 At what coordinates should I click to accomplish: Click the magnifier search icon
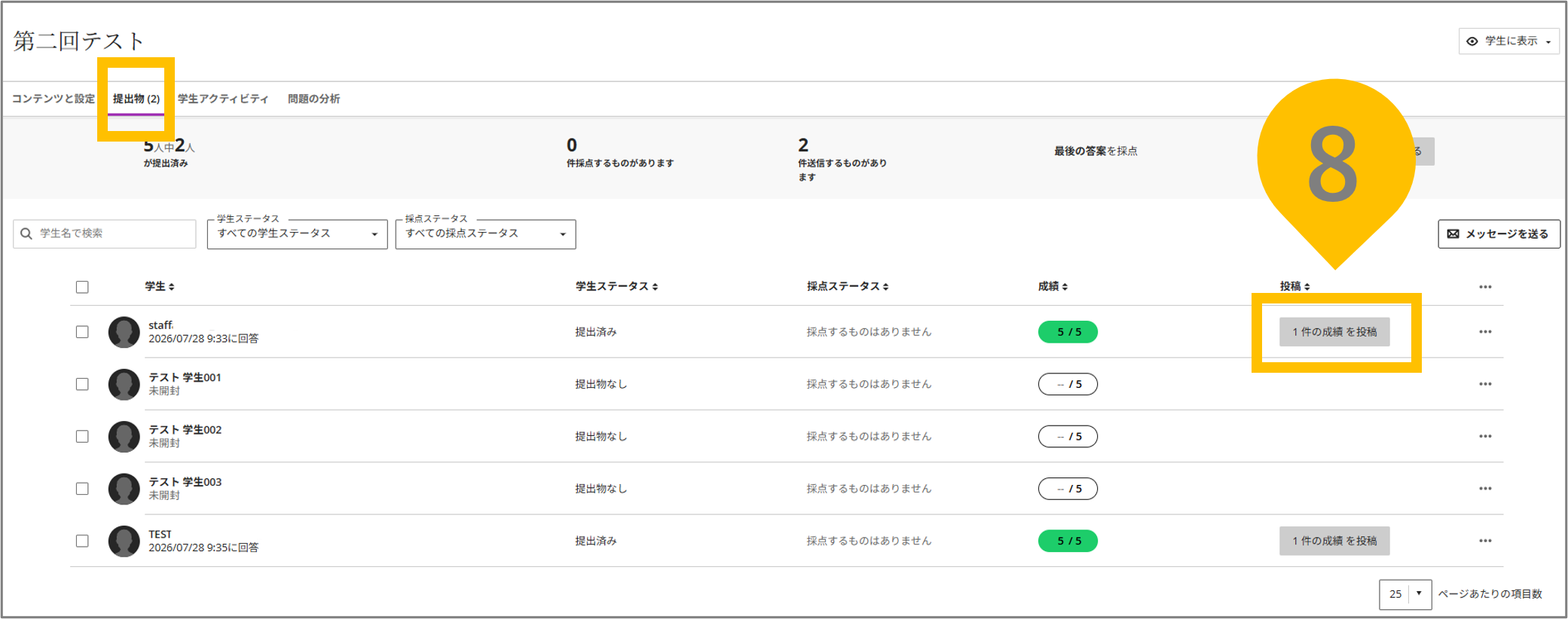tap(26, 233)
